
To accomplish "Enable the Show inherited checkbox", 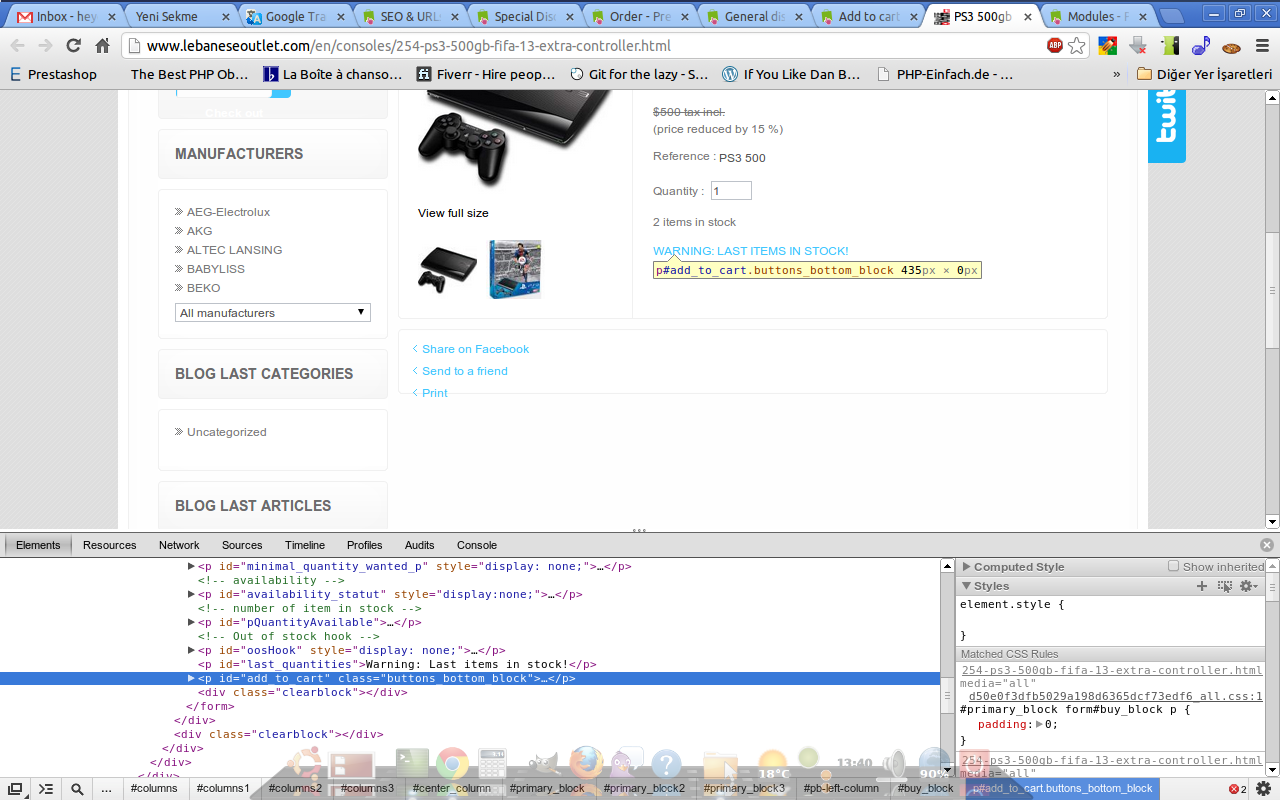I will (1174, 566).
